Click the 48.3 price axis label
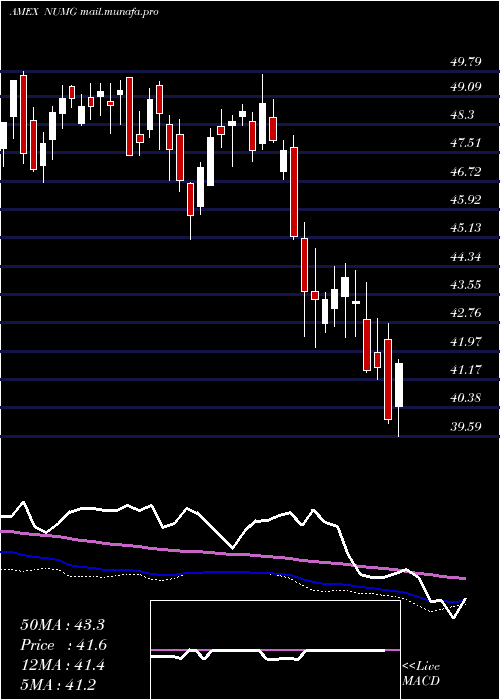 coord(462,115)
